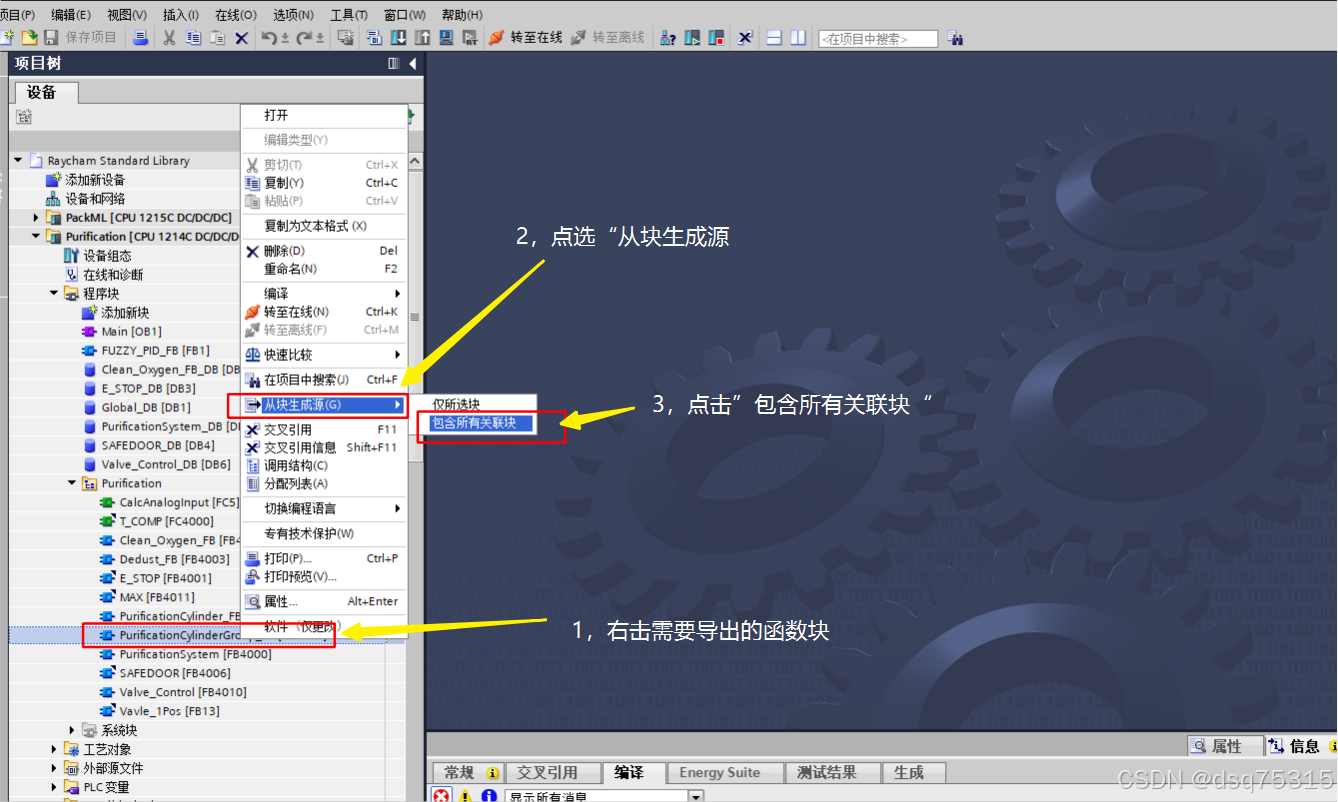This screenshot has height=802, width=1338.
Task: Split editor space horizontally icon
Action: [773, 38]
